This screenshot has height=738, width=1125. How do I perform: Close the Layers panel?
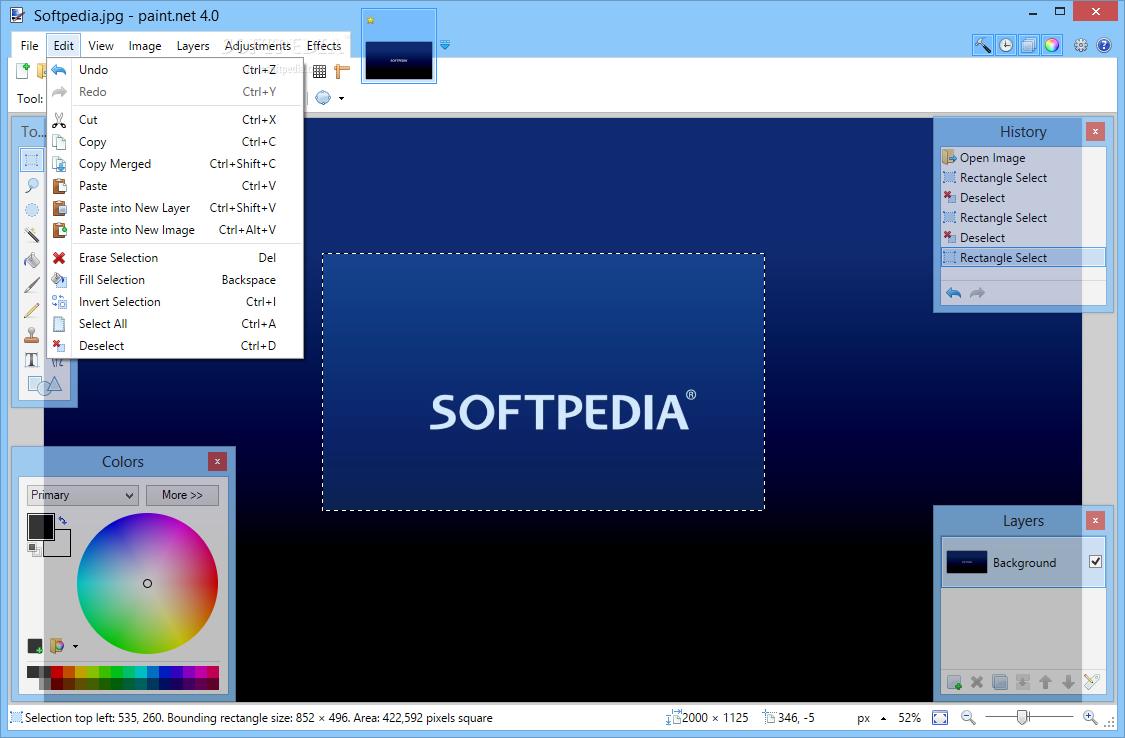click(x=1095, y=520)
